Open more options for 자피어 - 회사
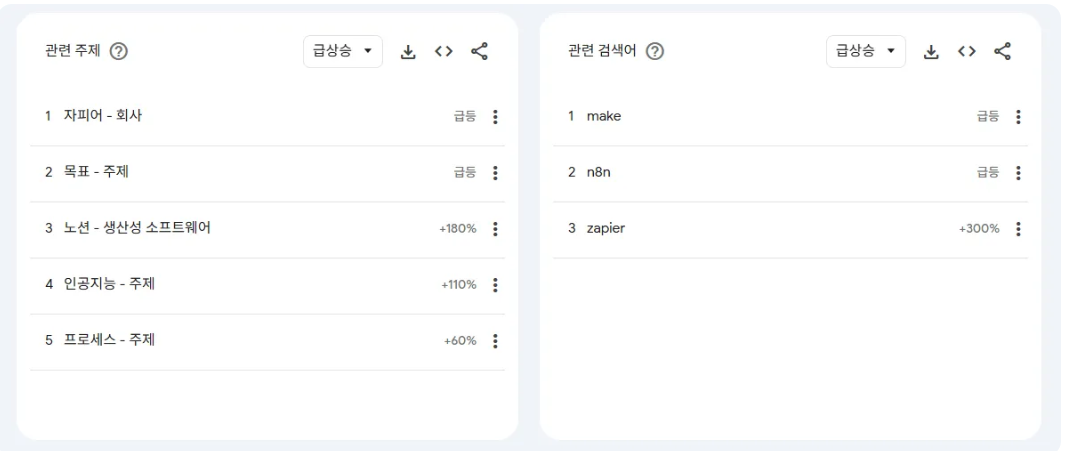 pyautogui.click(x=495, y=117)
